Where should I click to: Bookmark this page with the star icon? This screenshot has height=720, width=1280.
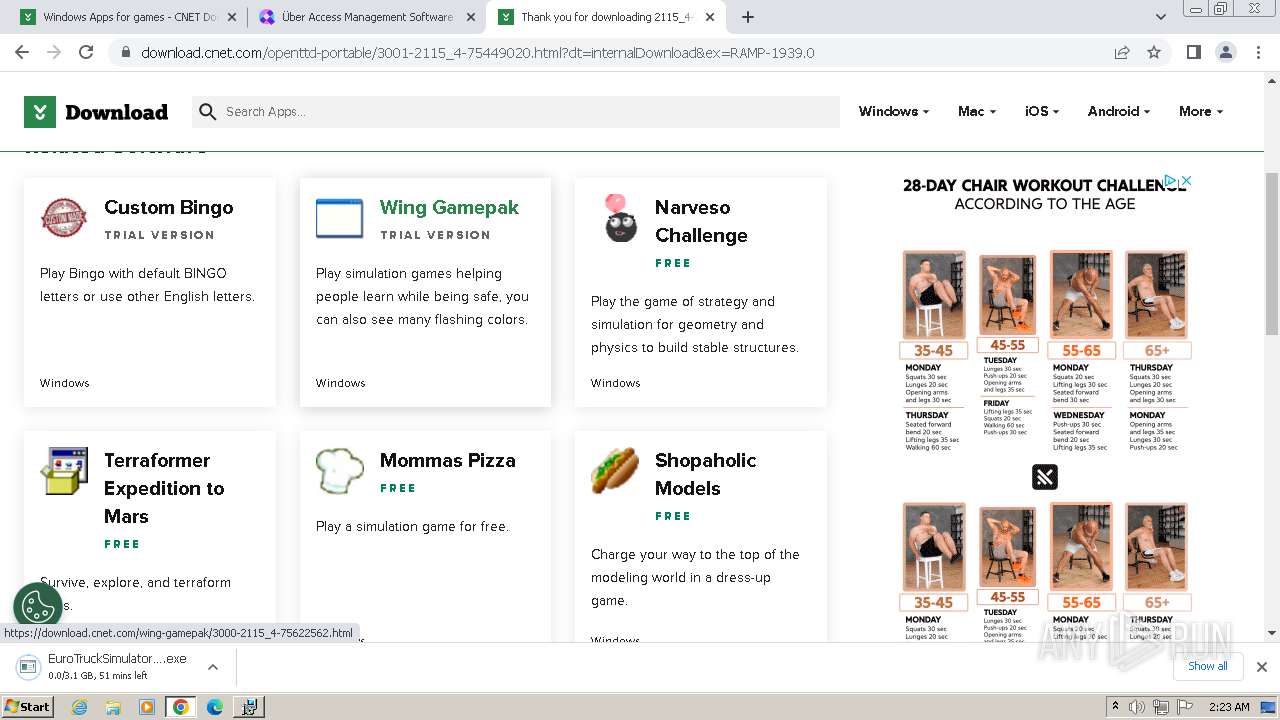coord(1154,52)
